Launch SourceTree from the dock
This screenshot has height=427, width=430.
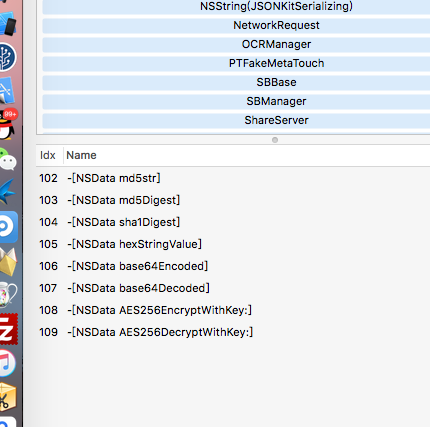[7, 57]
